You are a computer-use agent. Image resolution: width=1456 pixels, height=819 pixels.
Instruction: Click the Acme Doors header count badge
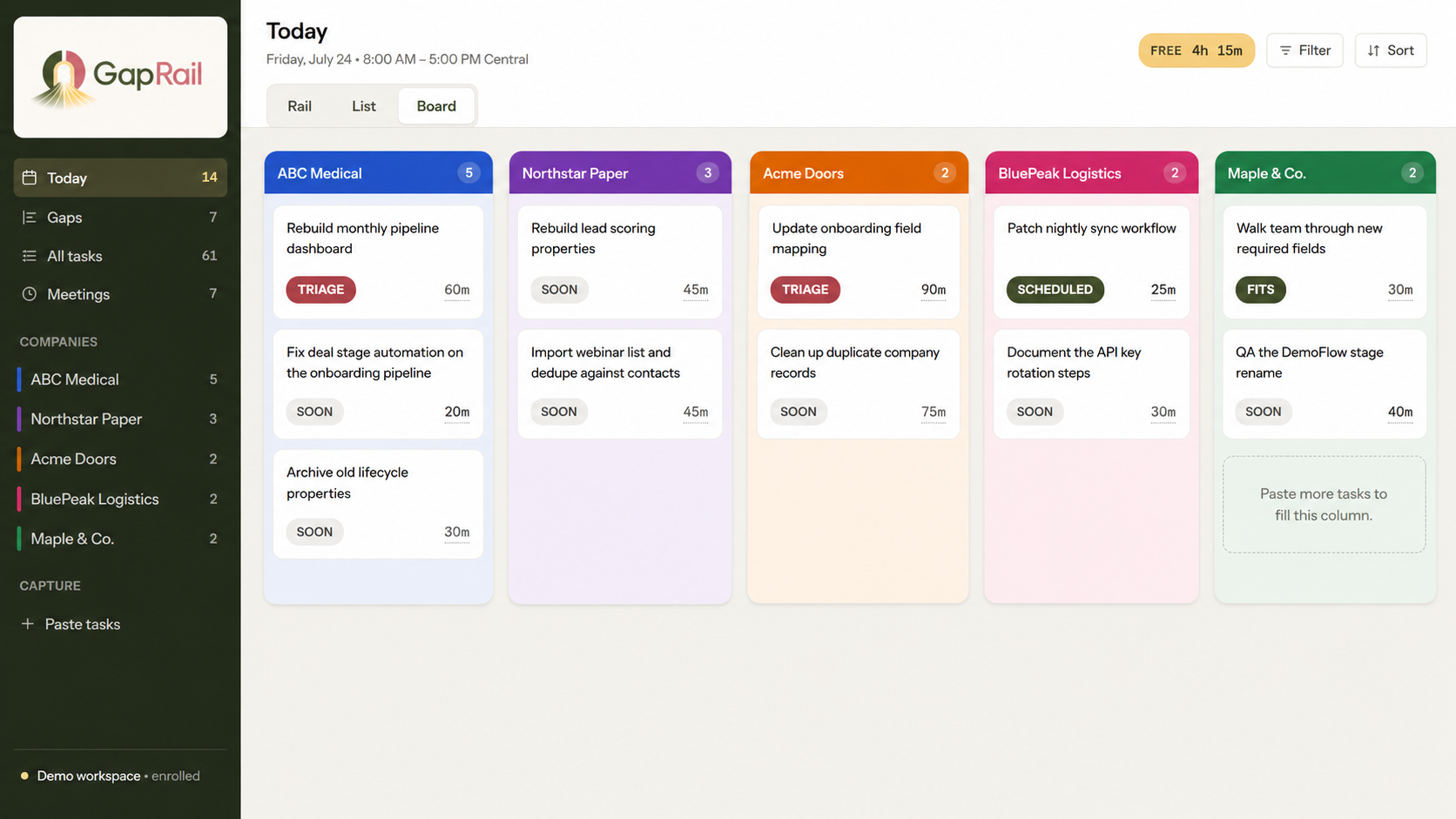coord(945,173)
